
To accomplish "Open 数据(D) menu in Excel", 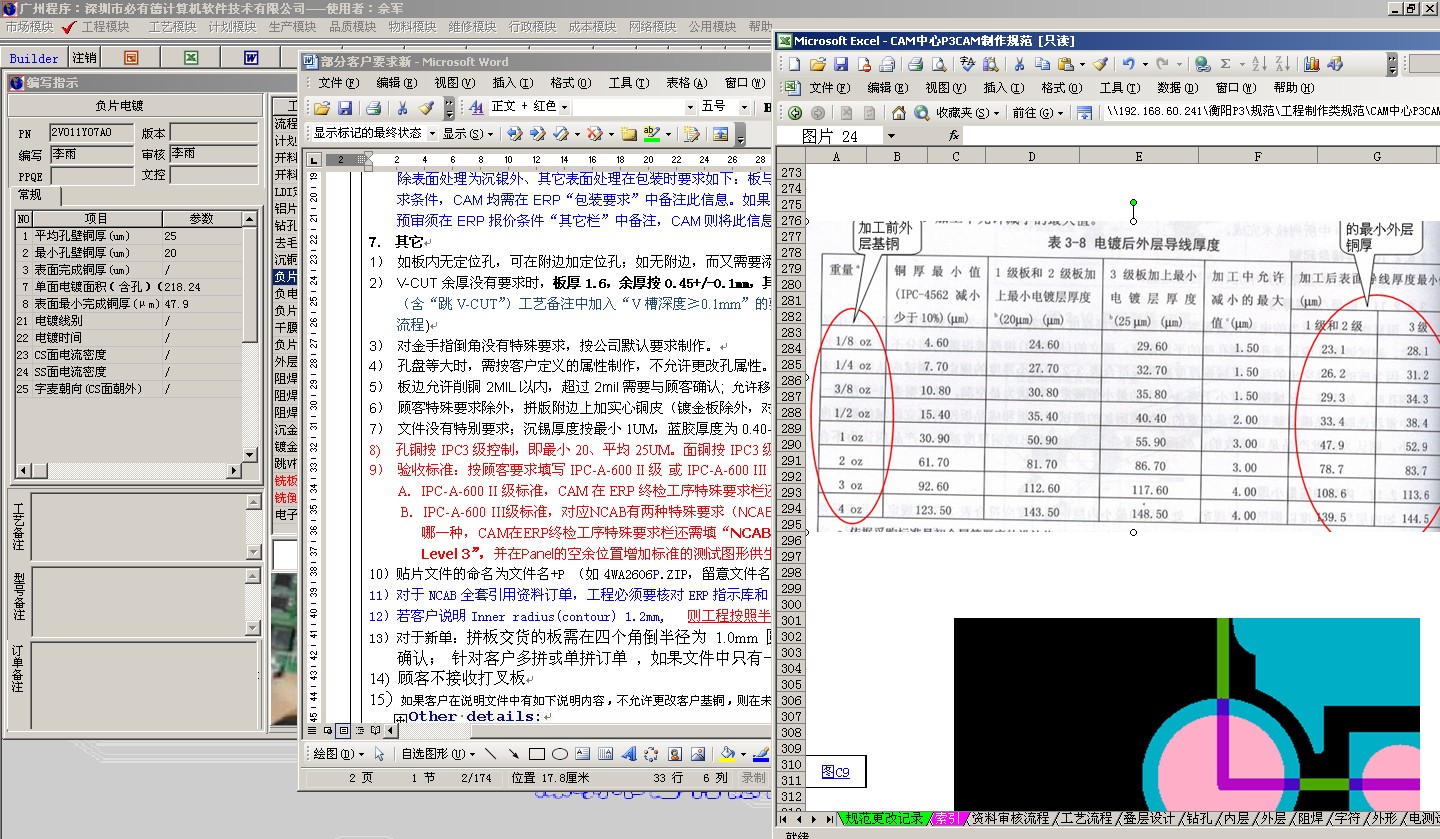I will tap(1178, 88).
